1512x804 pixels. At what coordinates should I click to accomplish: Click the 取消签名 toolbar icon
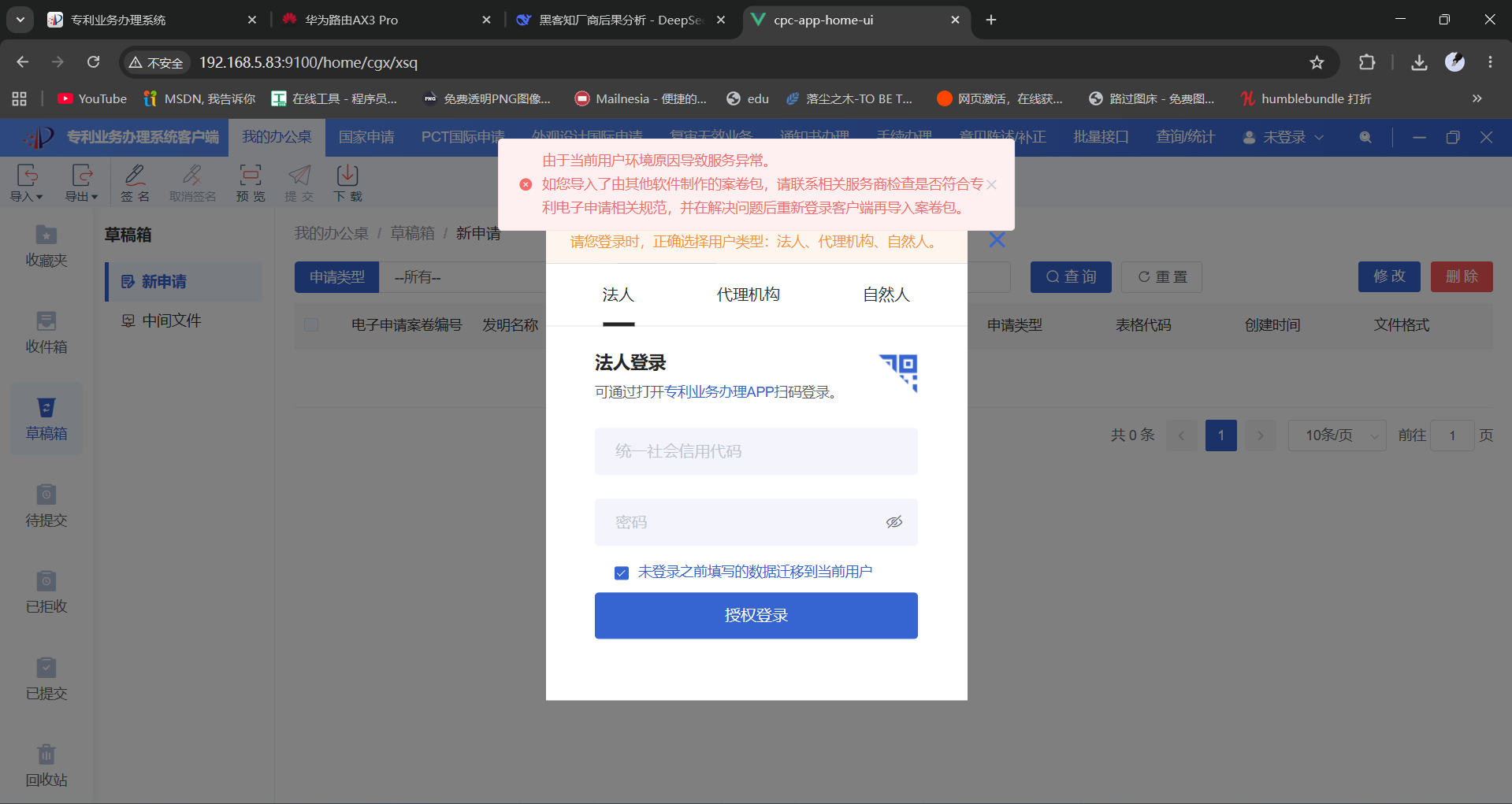point(192,183)
